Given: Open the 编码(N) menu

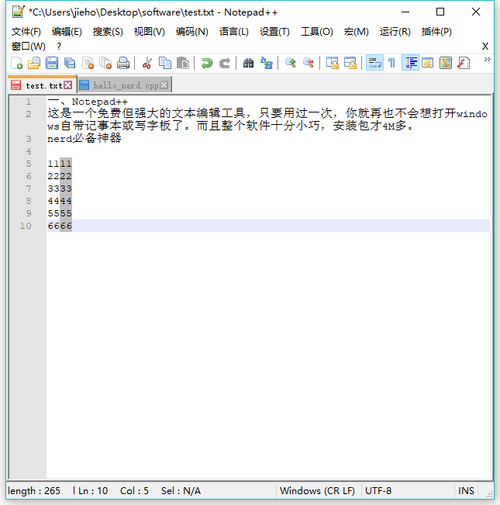Looking at the screenshot, I should tap(192, 32).
